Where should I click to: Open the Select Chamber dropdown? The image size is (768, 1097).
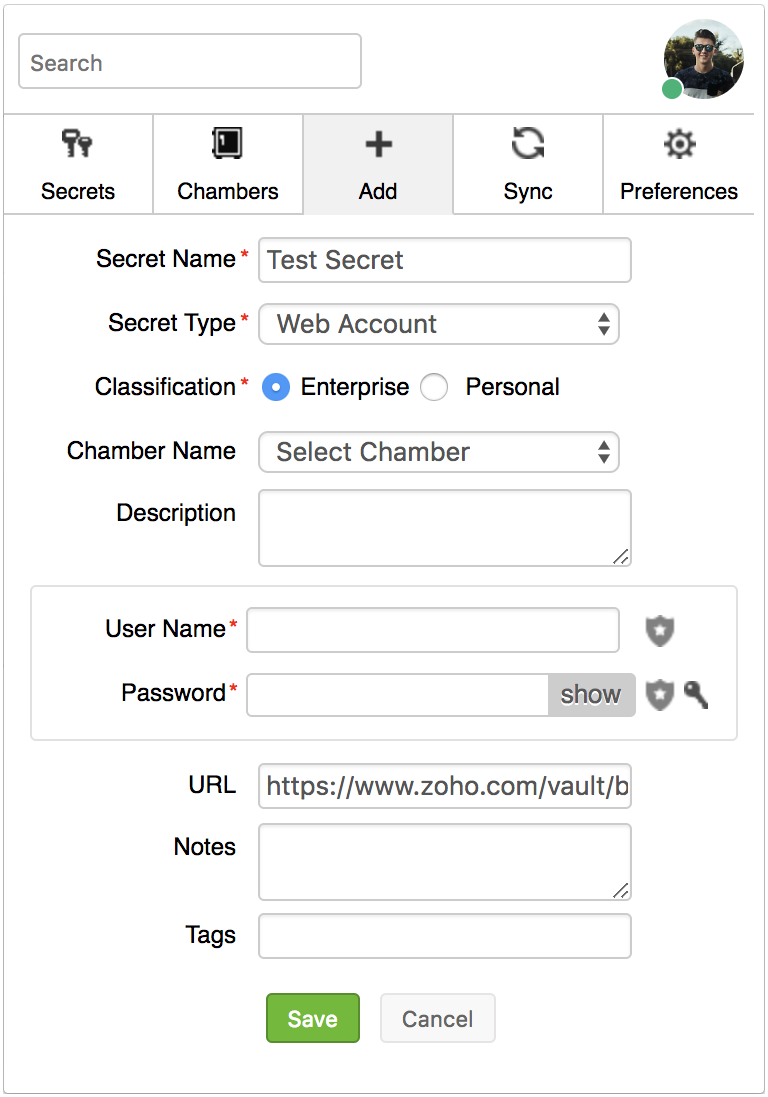[x=439, y=452]
